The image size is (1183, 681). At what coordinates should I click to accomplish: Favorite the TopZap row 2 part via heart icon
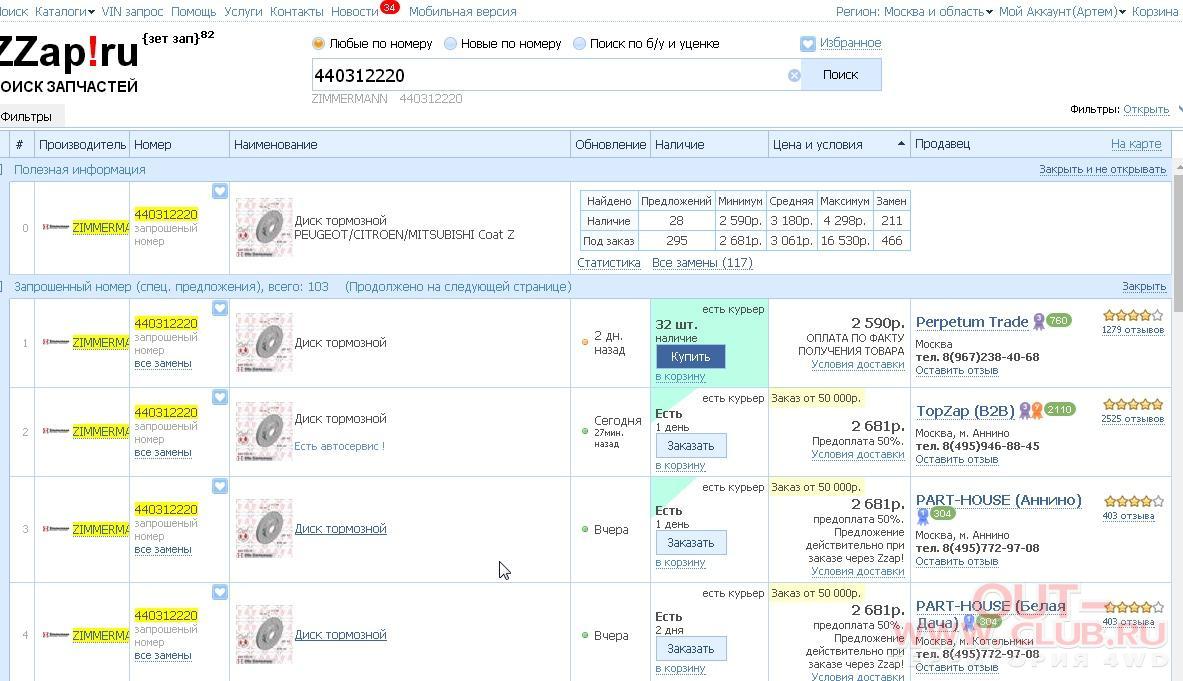pos(220,397)
